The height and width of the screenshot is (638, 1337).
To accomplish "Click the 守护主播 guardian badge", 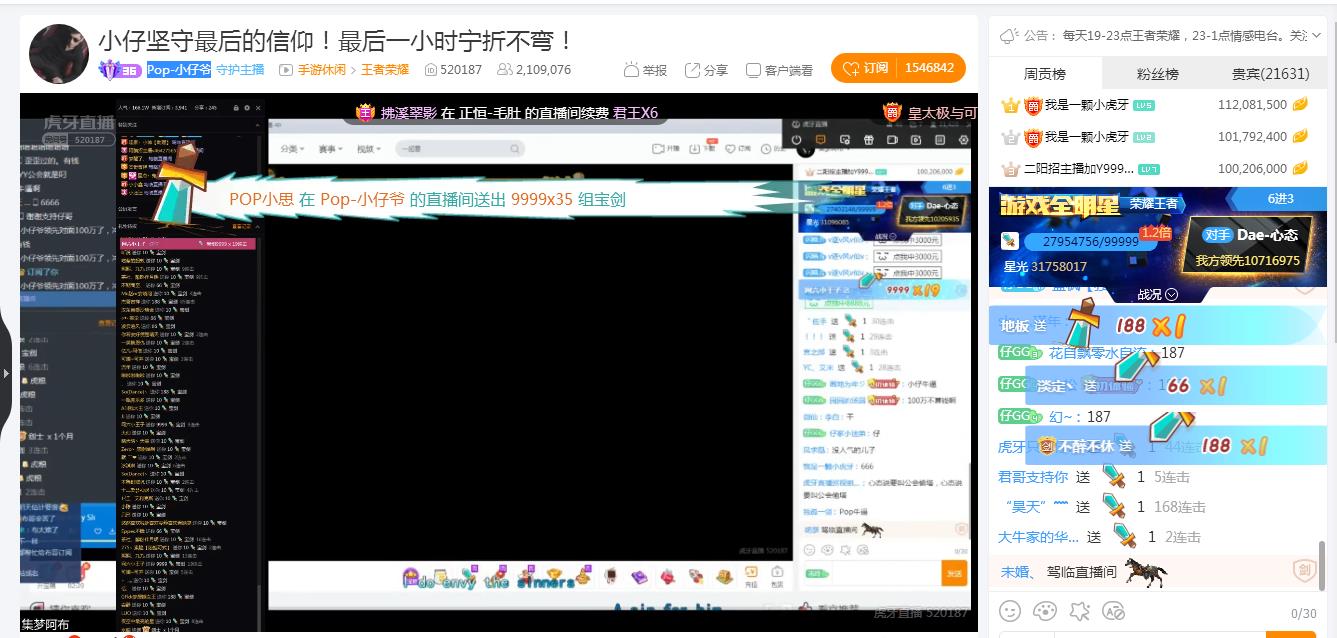I will point(240,70).
